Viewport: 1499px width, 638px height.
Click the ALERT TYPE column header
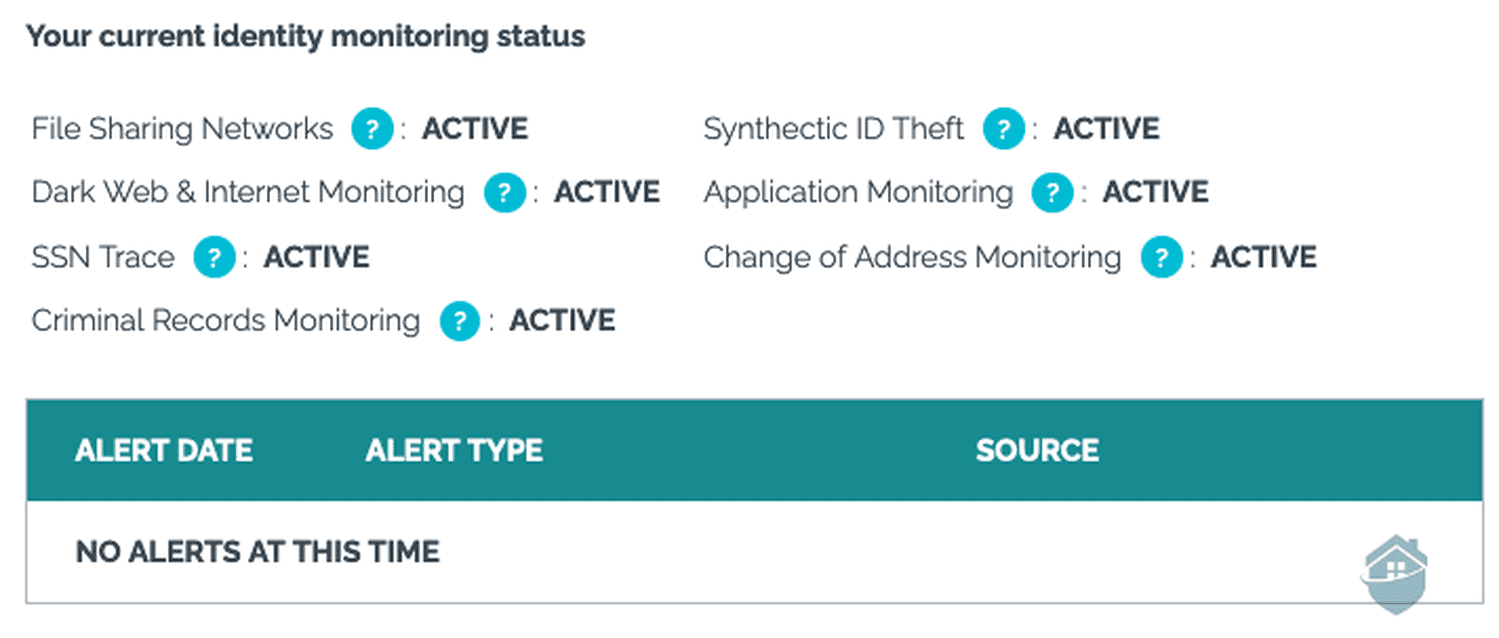point(454,450)
